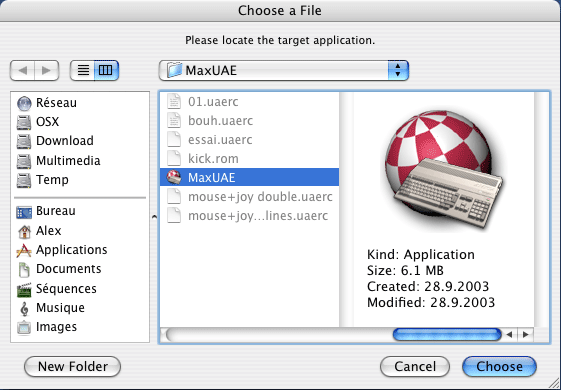Select file name bouh.uaerc
The width and height of the screenshot is (561, 390).
click(x=220, y=121)
